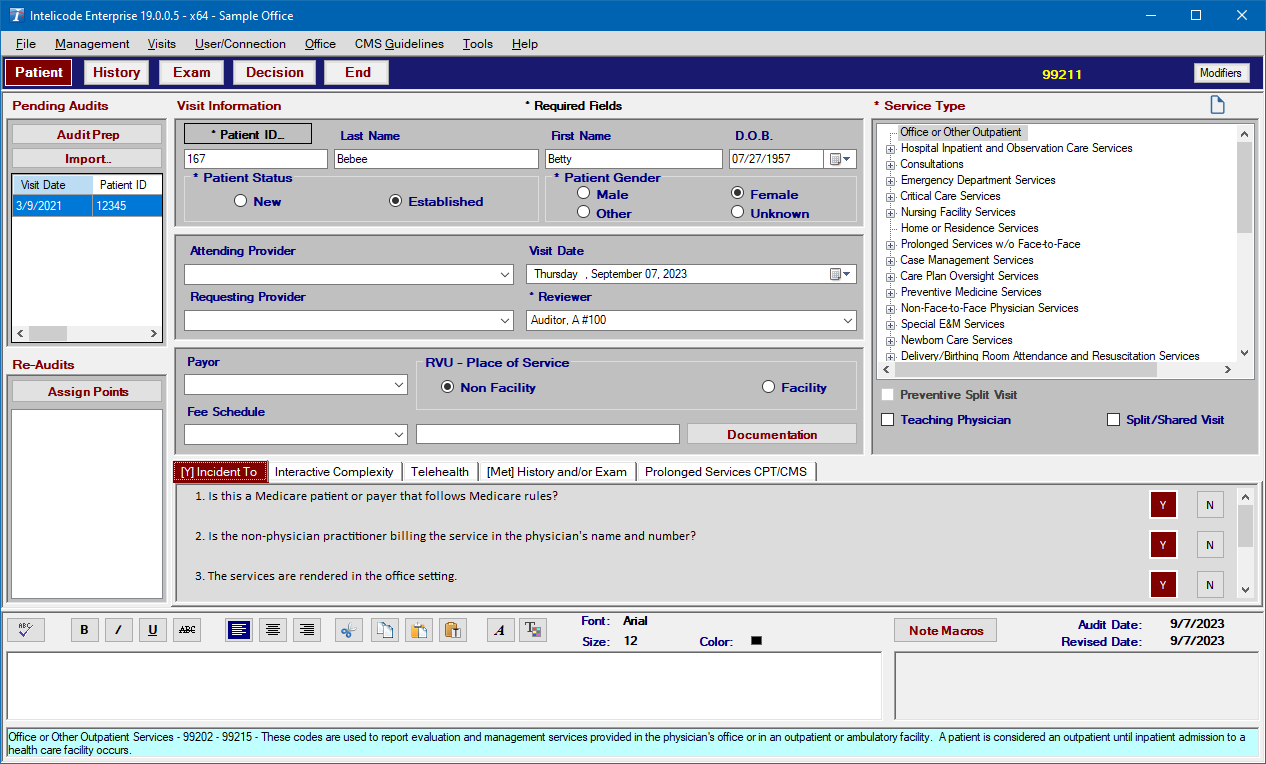Apply strikethrough formatting to note text
This screenshot has width=1266, height=764.
click(186, 630)
